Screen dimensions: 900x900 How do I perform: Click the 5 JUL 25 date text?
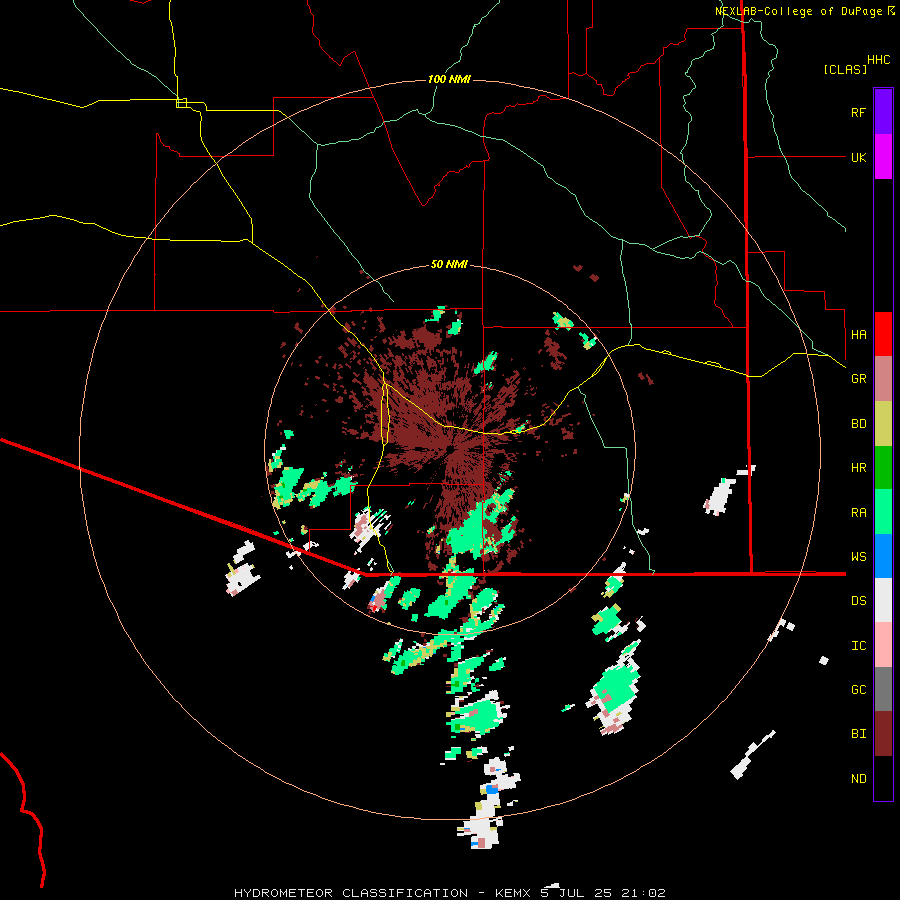[x=576, y=893]
